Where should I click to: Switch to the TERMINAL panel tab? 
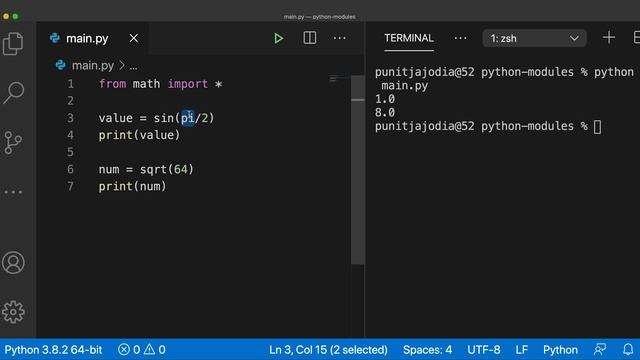[x=409, y=38]
